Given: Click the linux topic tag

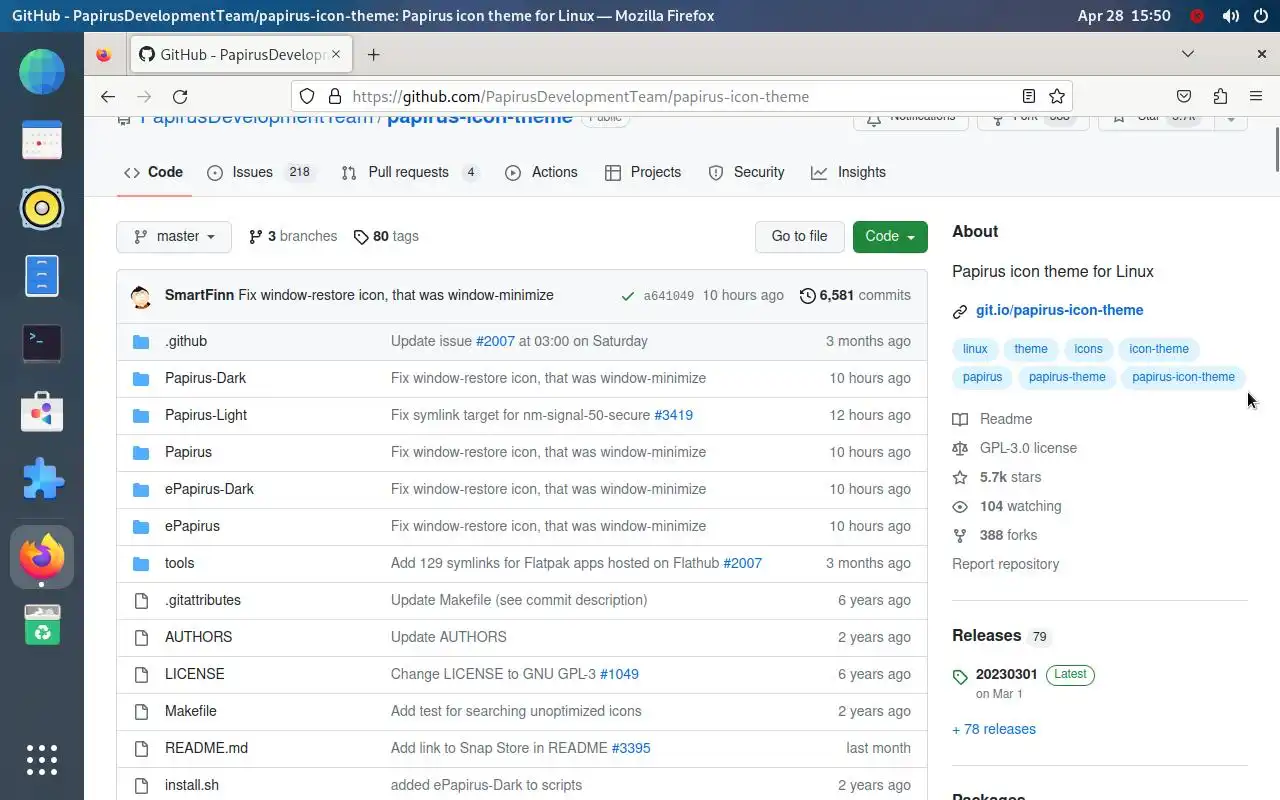Looking at the screenshot, I should pyautogui.click(x=975, y=350).
